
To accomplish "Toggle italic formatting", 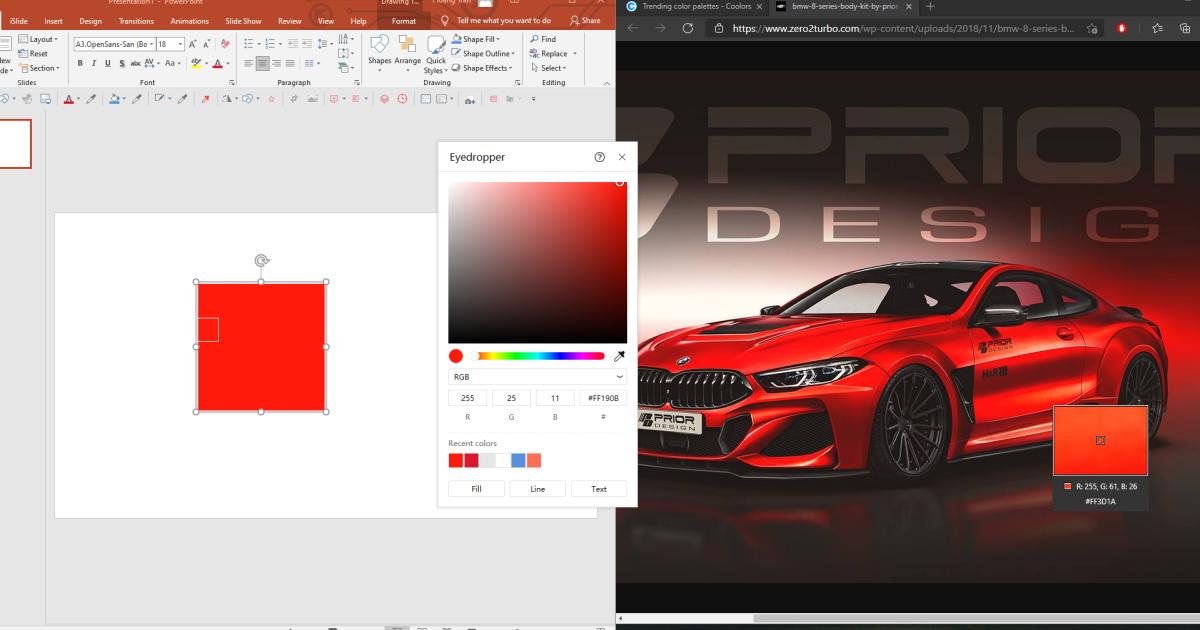I will [93, 62].
